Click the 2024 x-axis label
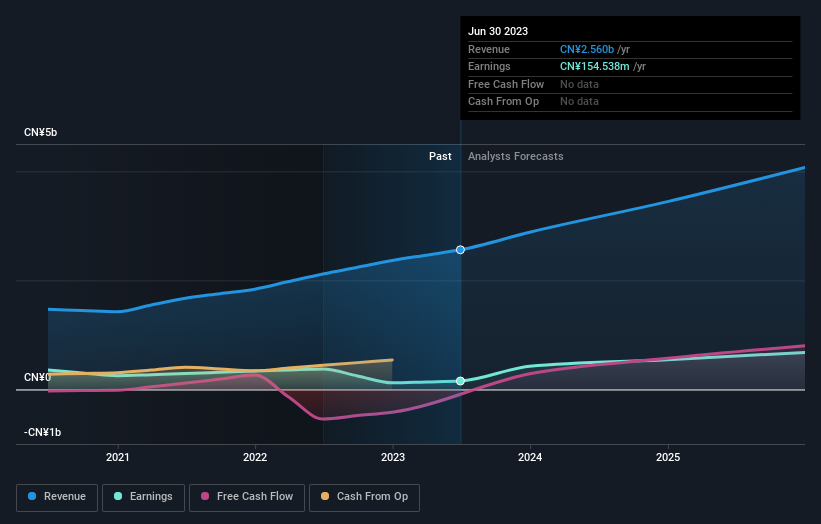This screenshot has height=524, width=821. coord(530,457)
